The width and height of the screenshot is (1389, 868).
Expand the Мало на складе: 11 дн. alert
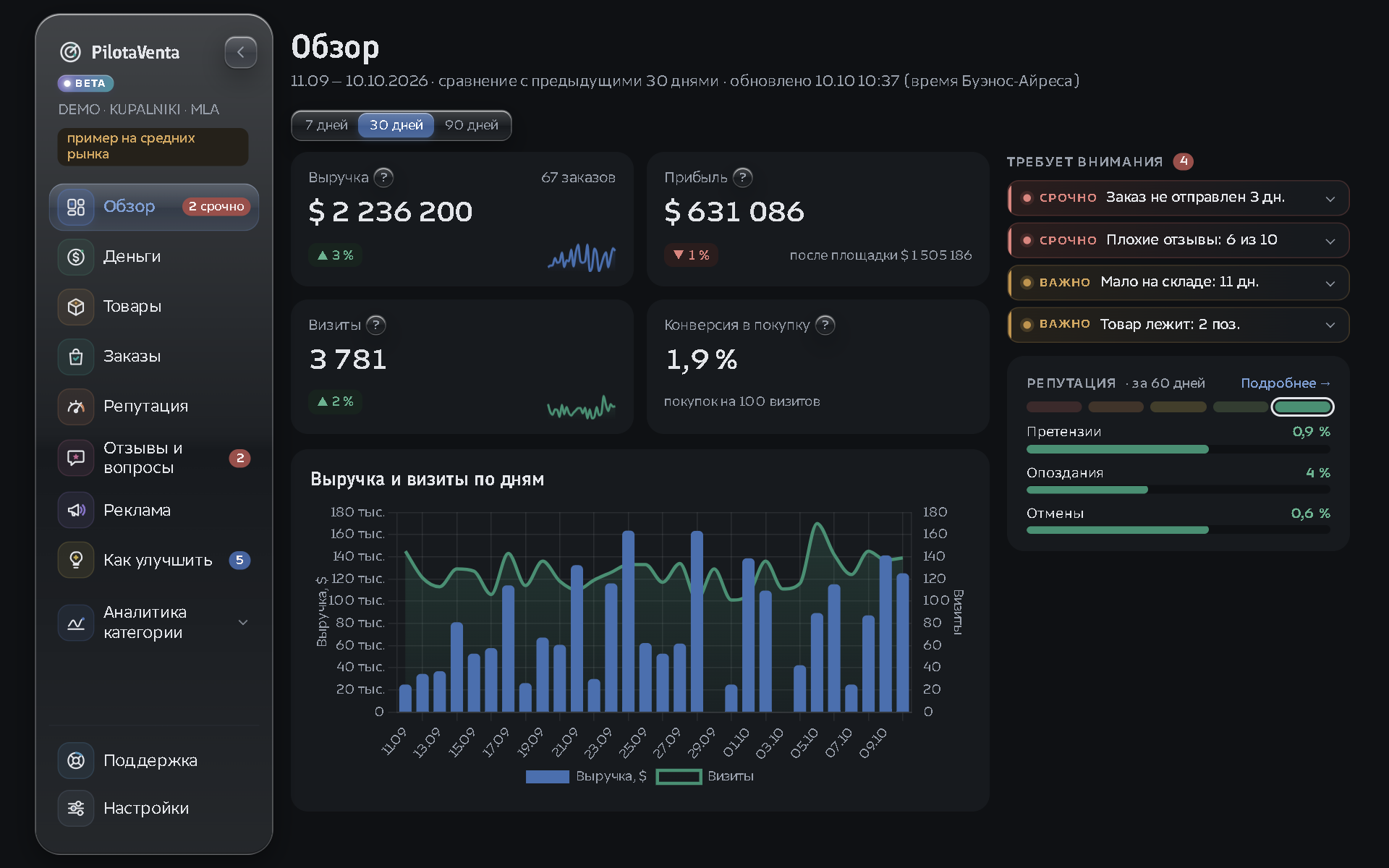click(1178, 282)
